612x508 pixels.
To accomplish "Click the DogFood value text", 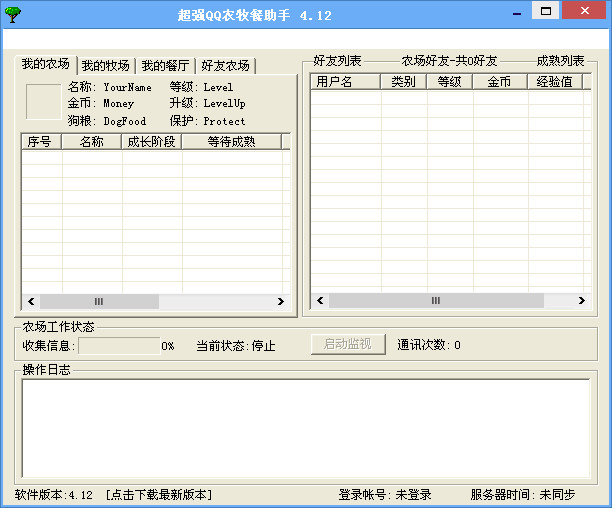I will pos(125,121).
